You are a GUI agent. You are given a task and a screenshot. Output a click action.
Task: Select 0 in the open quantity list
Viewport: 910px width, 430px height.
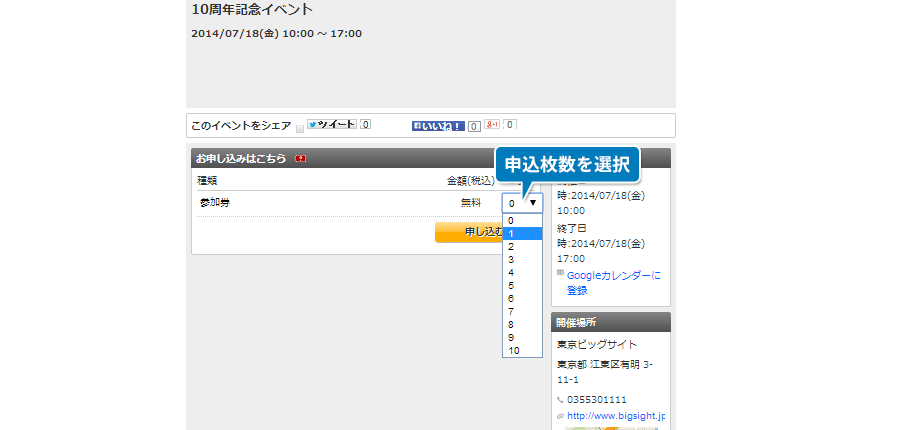click(x=522, y=220)
